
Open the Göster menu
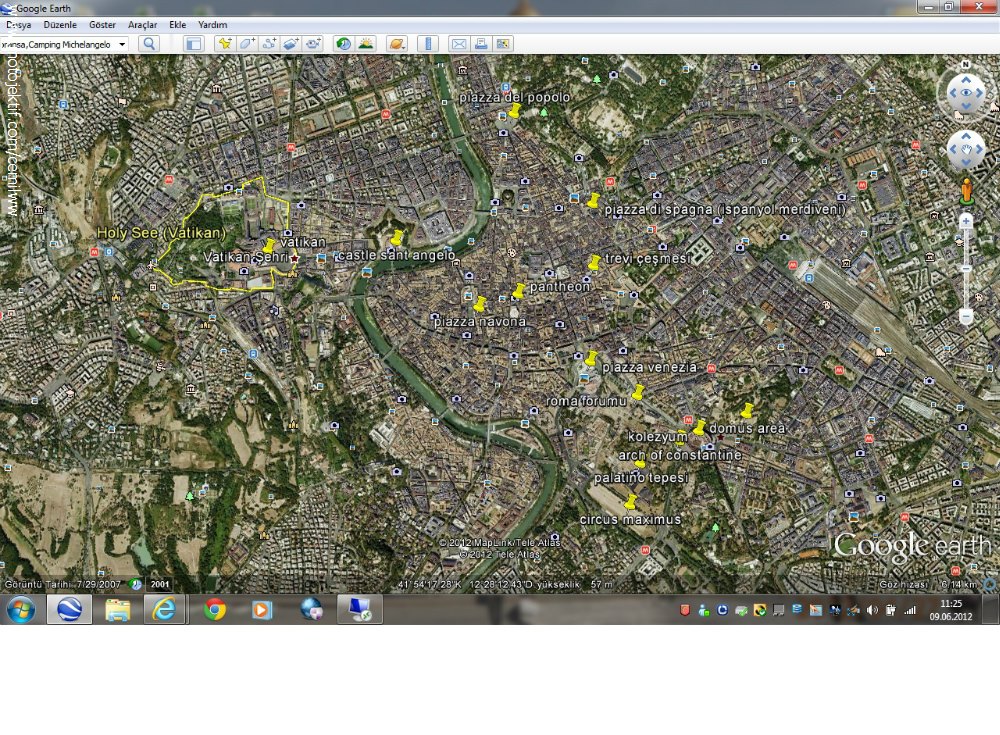tap(102, 25)
